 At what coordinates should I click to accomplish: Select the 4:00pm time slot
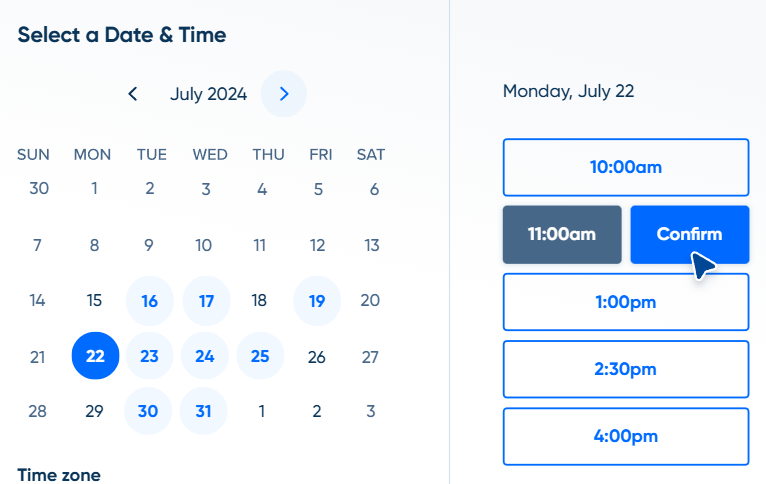tap(625, 436)
